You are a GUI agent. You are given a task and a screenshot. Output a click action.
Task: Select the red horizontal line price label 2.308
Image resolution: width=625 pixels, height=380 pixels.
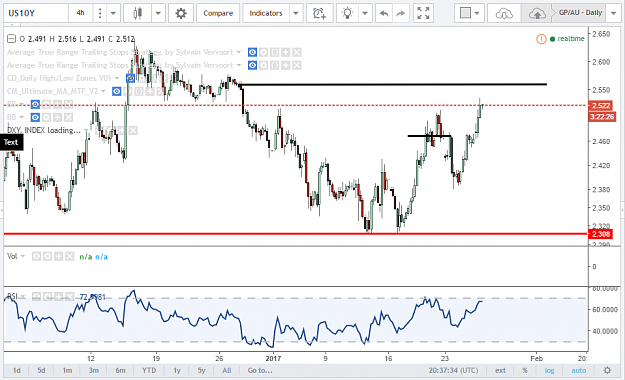(x=601, y=234)
